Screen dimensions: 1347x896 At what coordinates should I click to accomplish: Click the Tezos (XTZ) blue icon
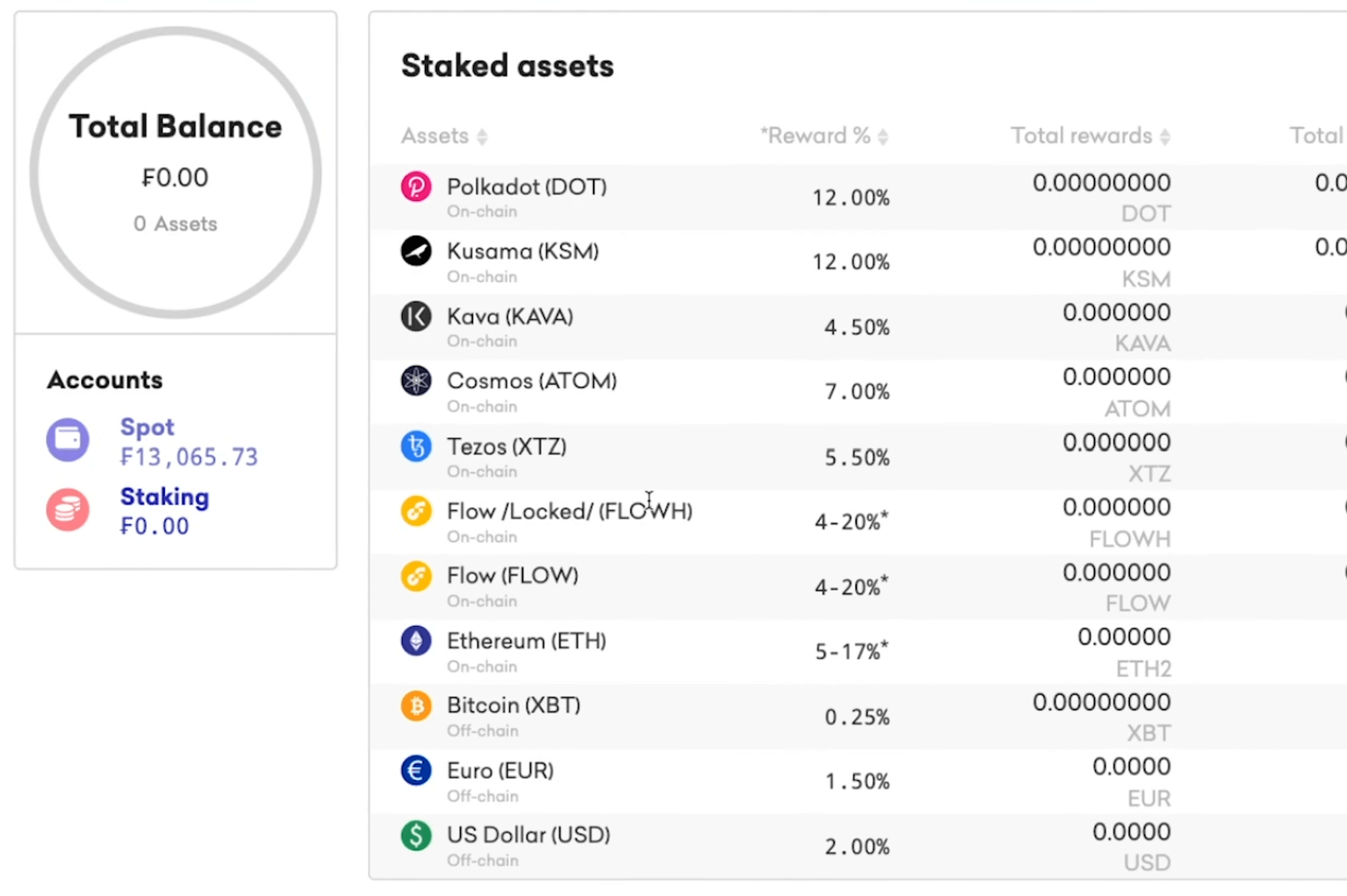coord(416,446)
